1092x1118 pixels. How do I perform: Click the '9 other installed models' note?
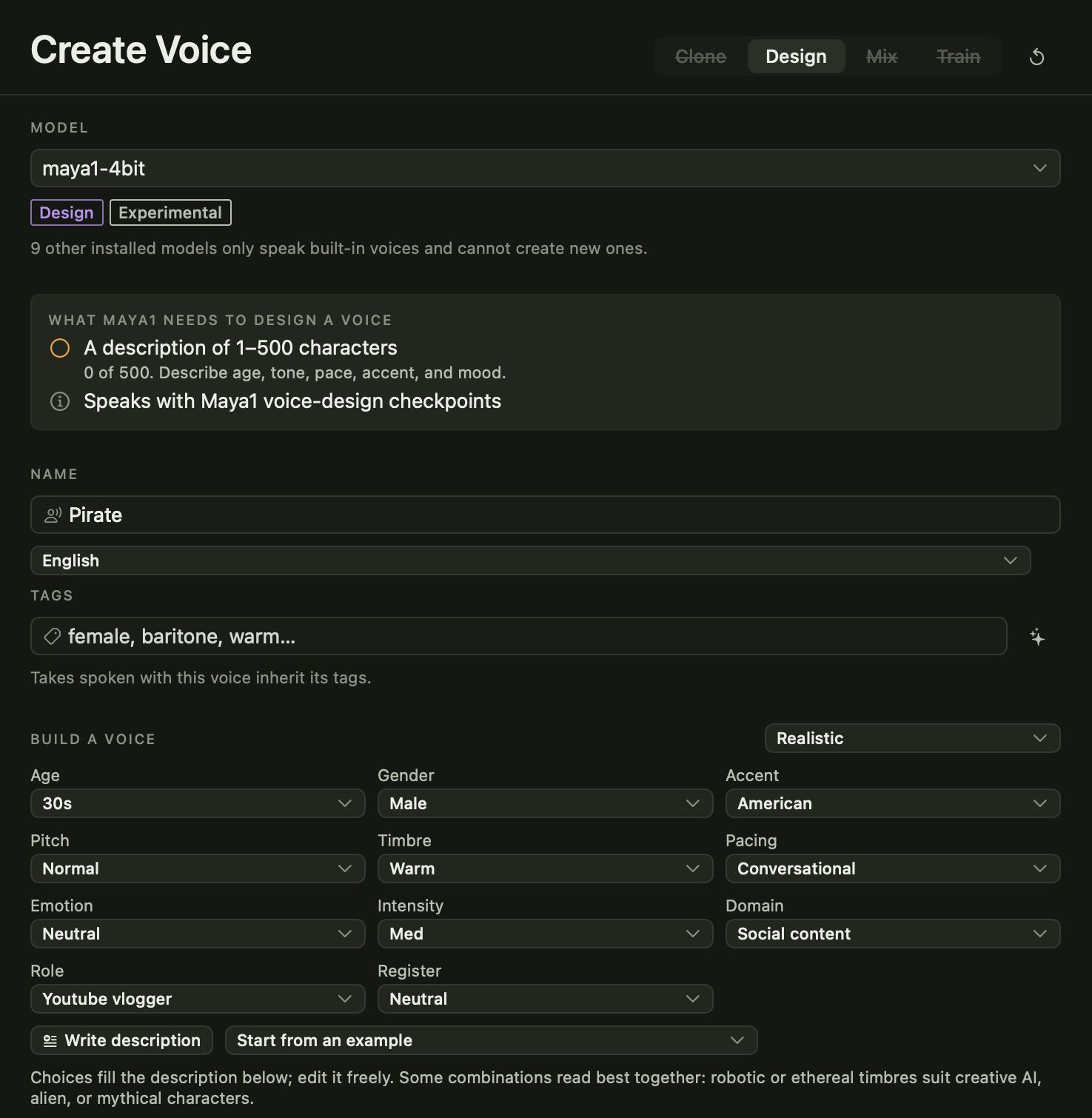(x=339, y=248)
